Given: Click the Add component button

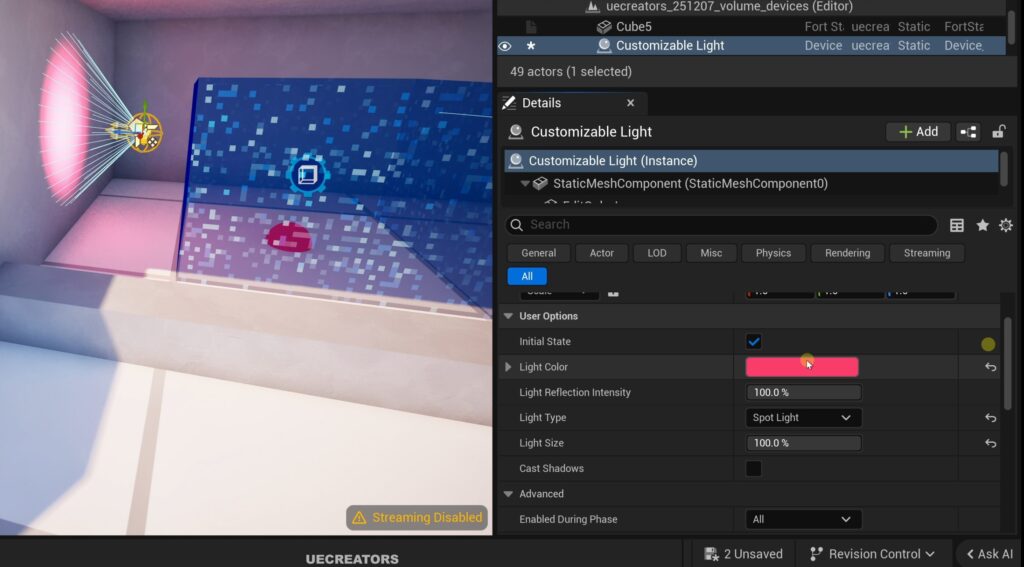Looking at the screenshot, I should tap(917, 132).
